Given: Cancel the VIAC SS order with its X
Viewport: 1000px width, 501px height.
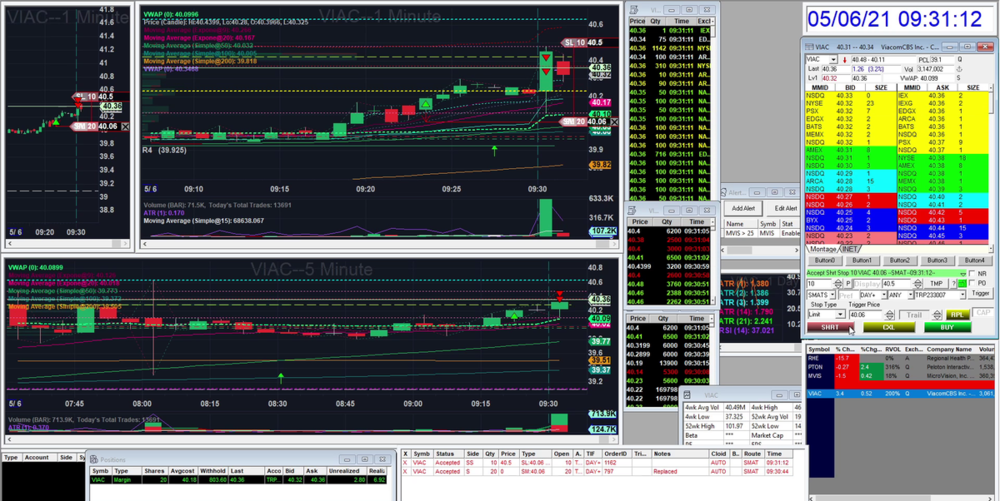Looking at the screenshot, I should click(407, 463).
